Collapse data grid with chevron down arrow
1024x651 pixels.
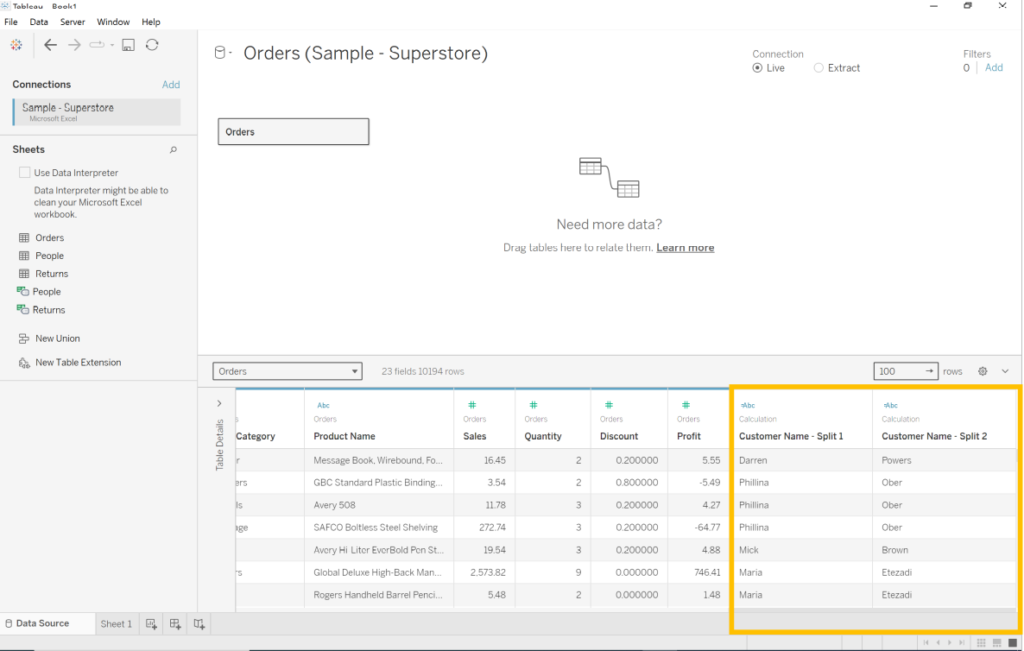tap(1005, 372)
